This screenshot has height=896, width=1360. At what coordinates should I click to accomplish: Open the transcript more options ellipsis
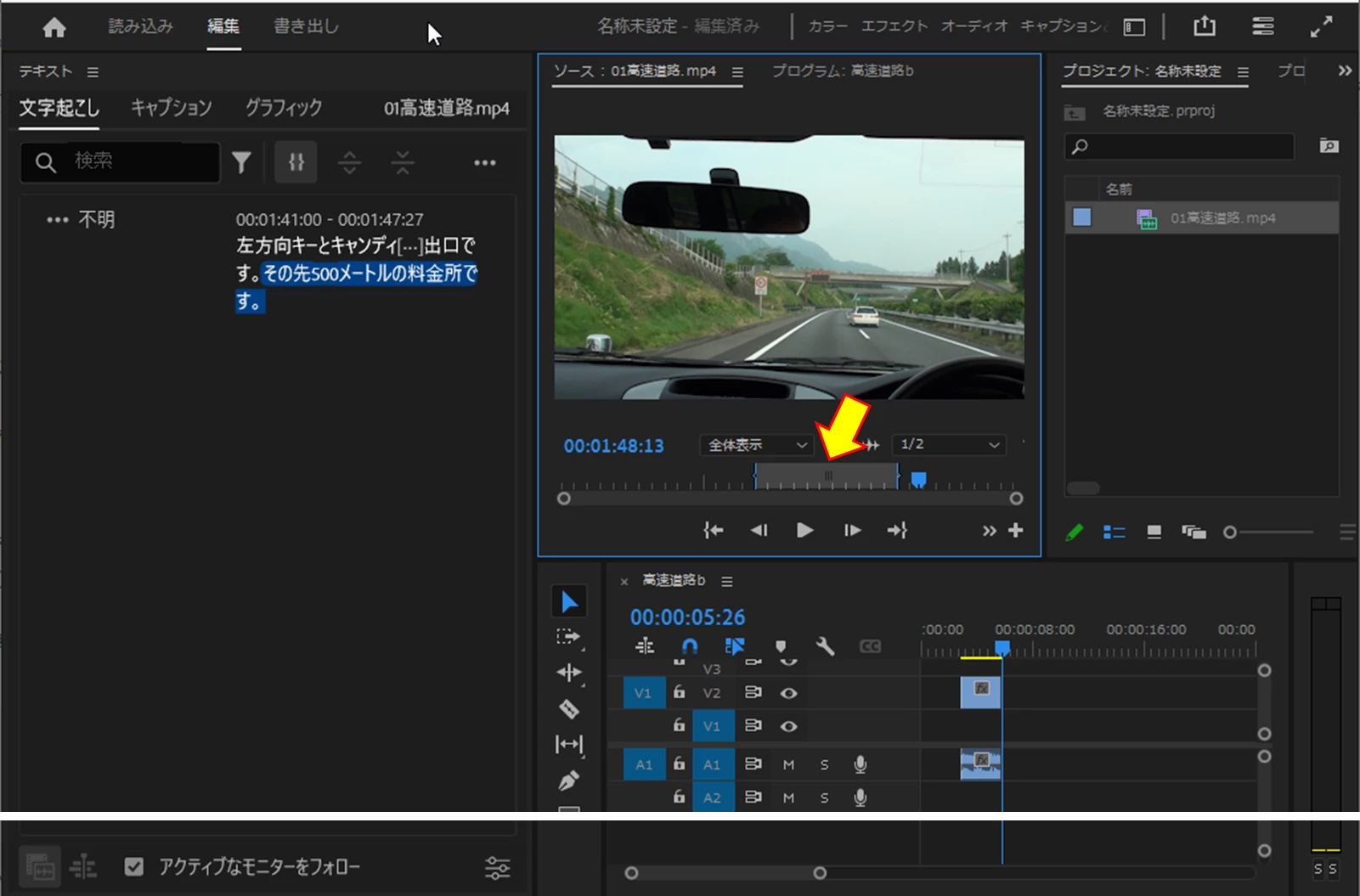(484, 162)
